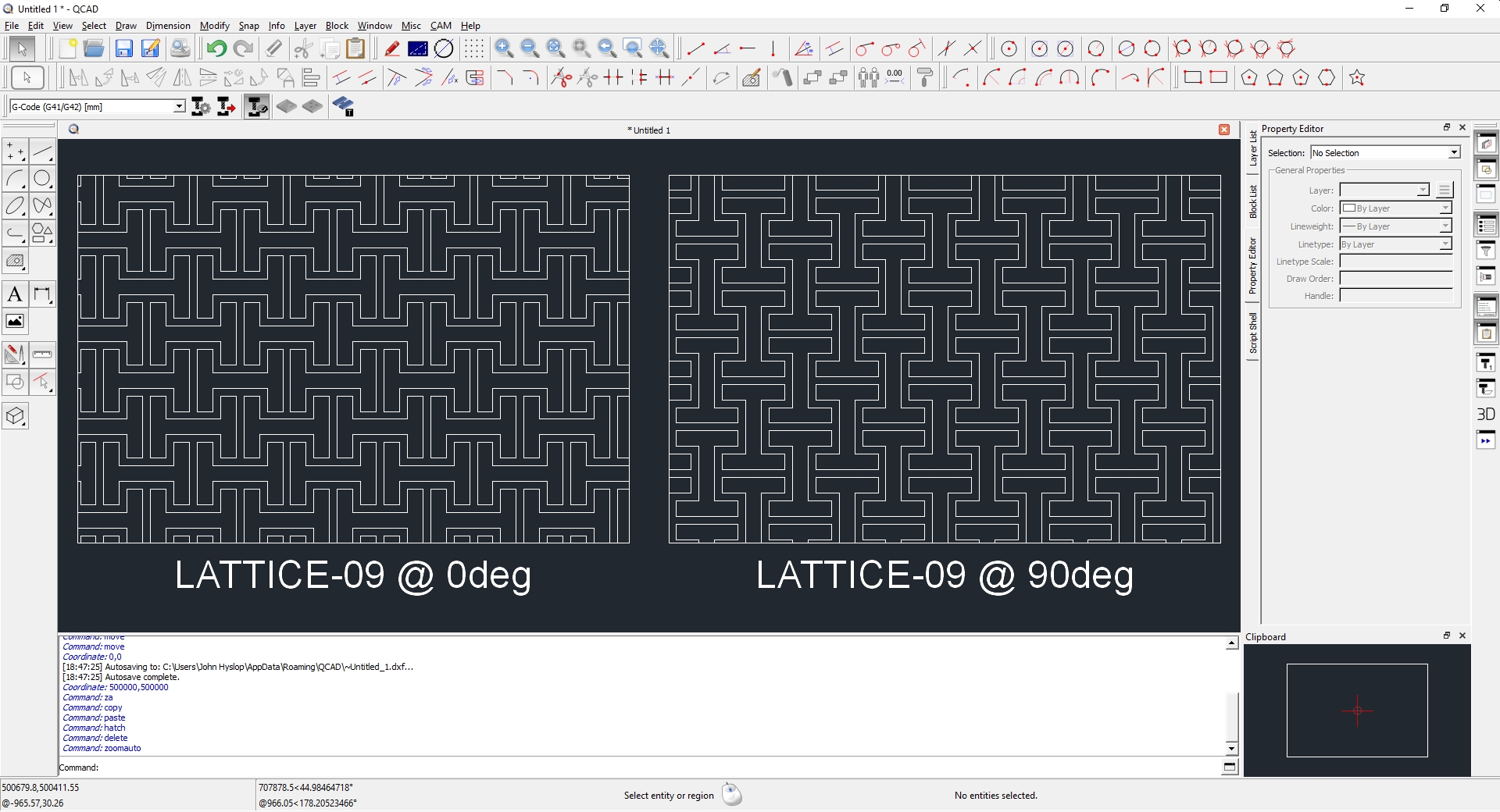Select the star shape drawing tool
Viewport: 1500px width, 812px height.
(1357, 78)
